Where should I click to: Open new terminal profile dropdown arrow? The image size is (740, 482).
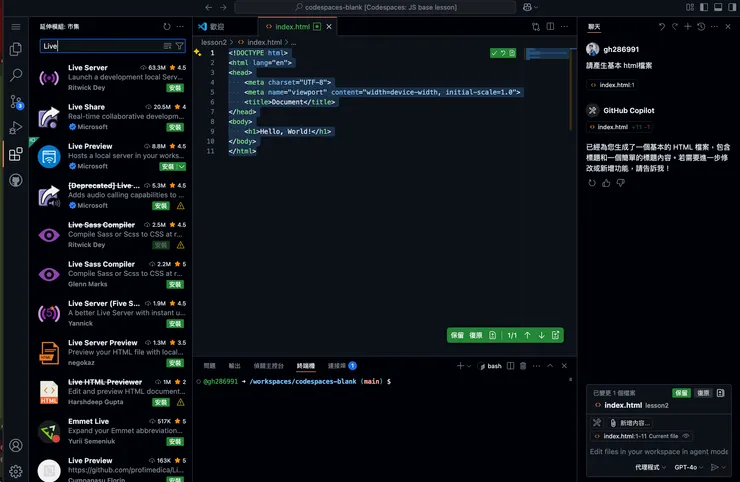pyautogui.click(x=469, y=366)
